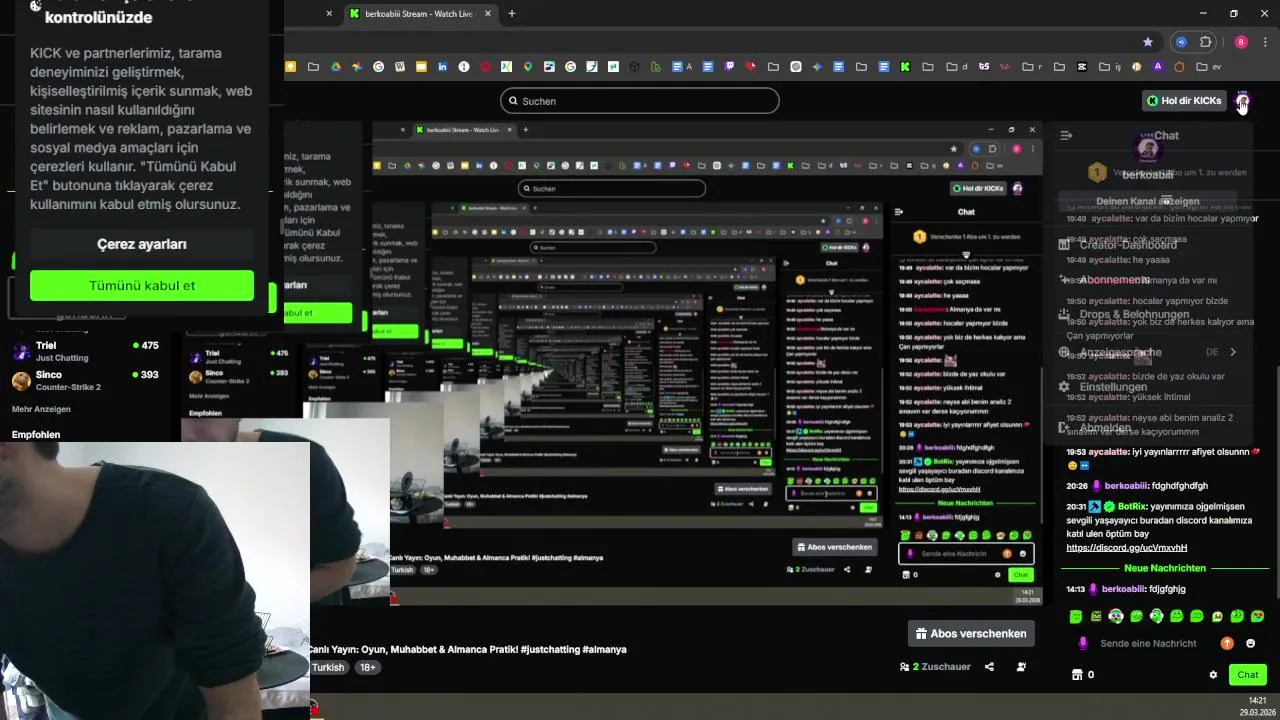Click the person icon right of share
Screen dimensions: 1280x720
[1021, 667]
